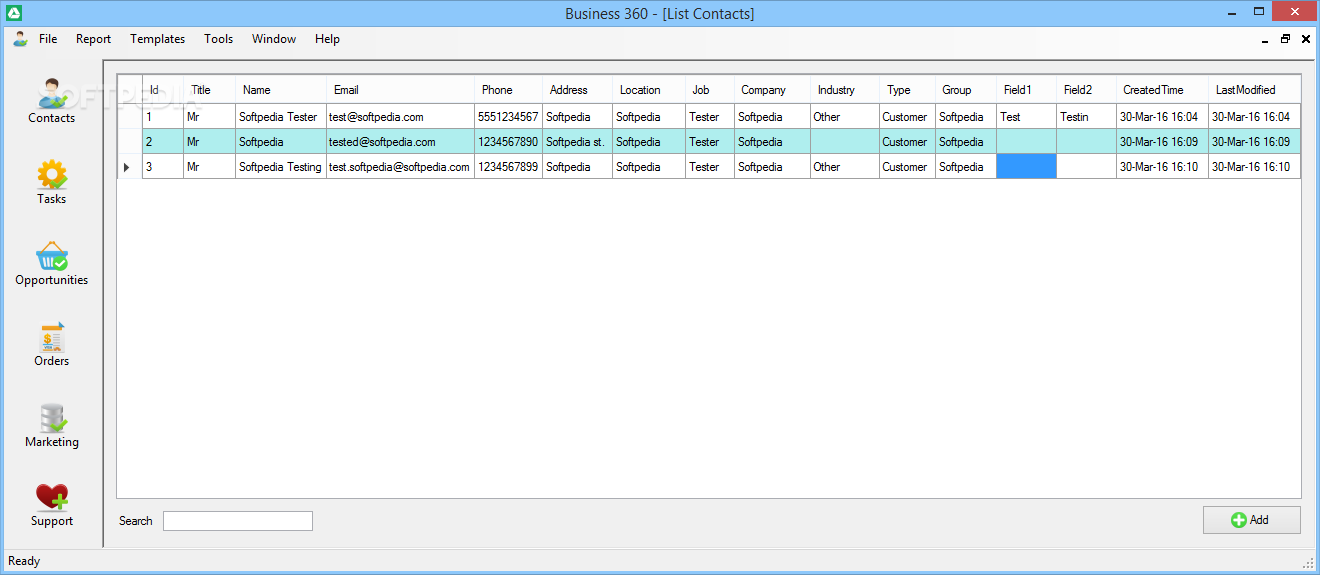Open the Orders section icon
The image size is (1320, 575).
51,337
